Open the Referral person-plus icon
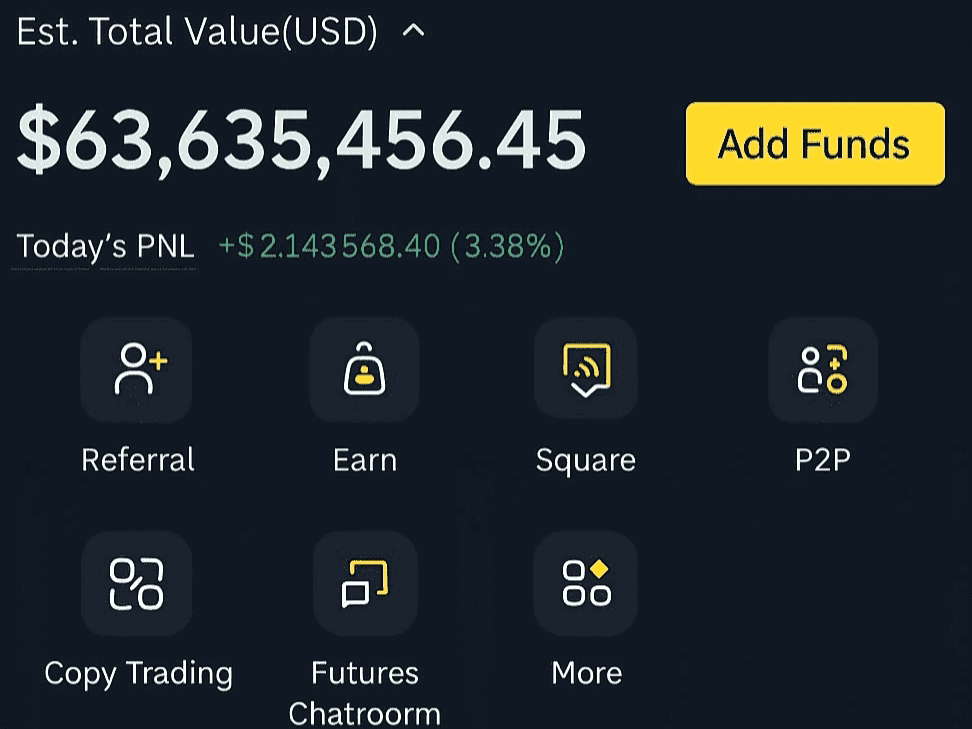The height and width of the screenshot is (729, 972). pos(136,369)
